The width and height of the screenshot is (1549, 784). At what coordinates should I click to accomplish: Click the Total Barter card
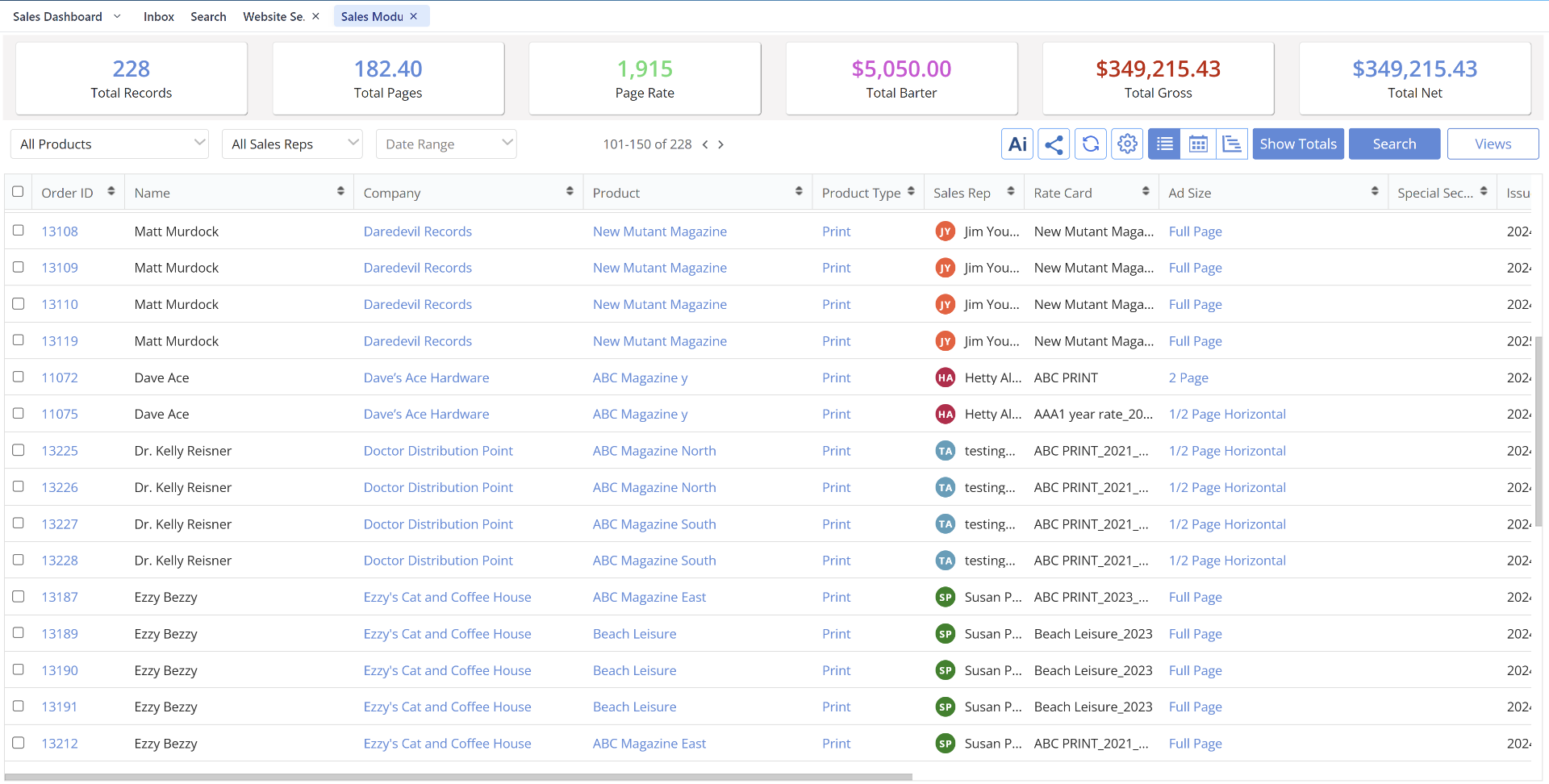click(901, 79)
